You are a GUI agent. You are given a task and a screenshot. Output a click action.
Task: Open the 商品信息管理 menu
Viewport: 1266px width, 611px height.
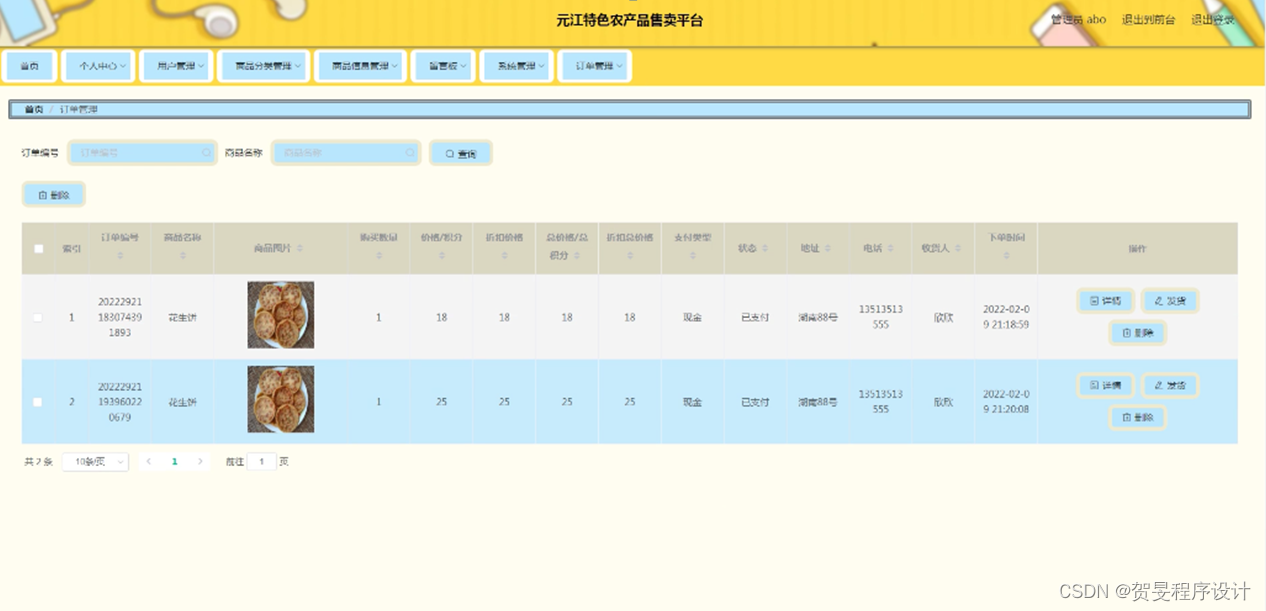(x=360, y=65)
